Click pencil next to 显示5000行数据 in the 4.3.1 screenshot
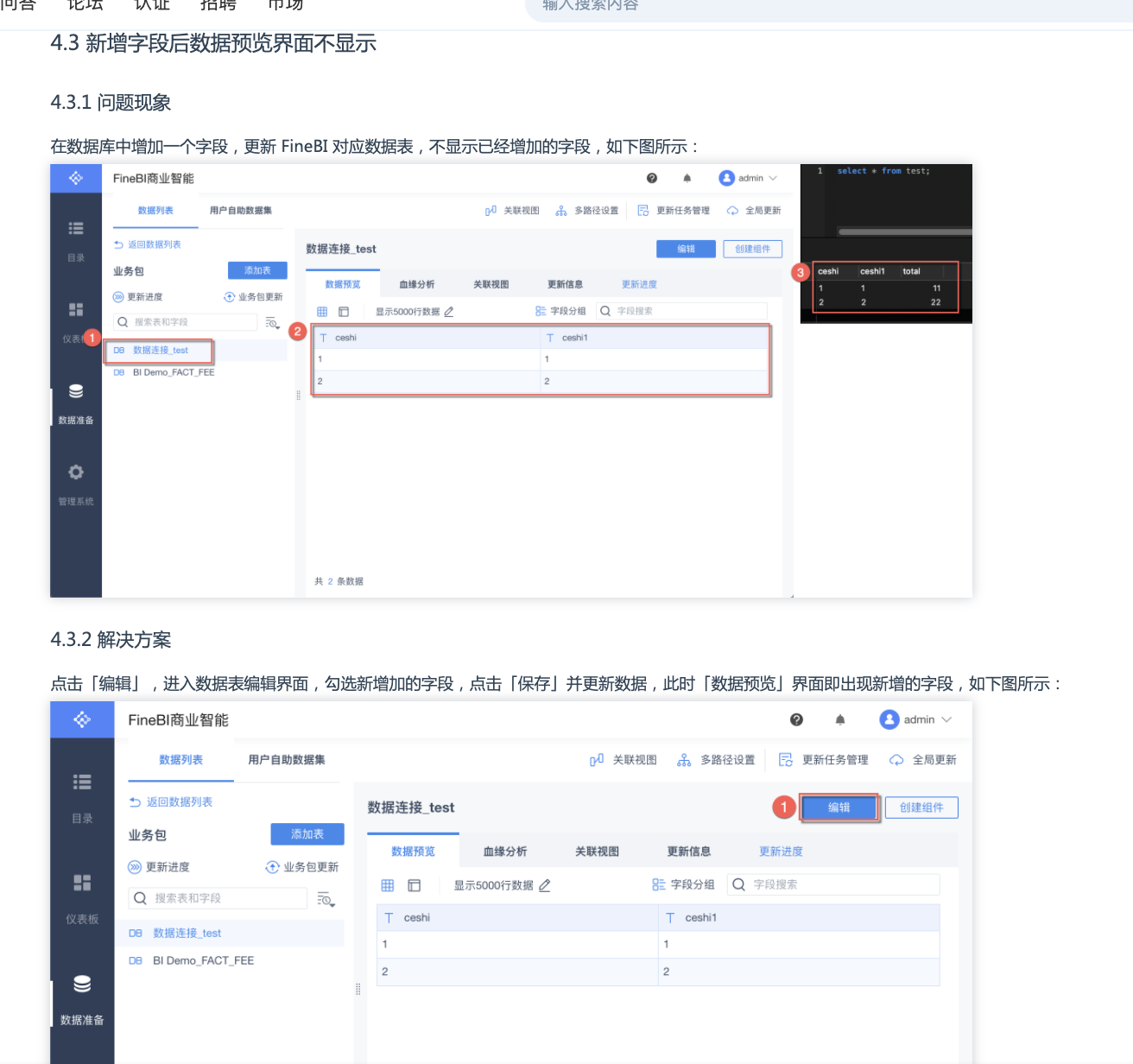The width and height of the screenshot is (1133, 1064). point(449,311)
